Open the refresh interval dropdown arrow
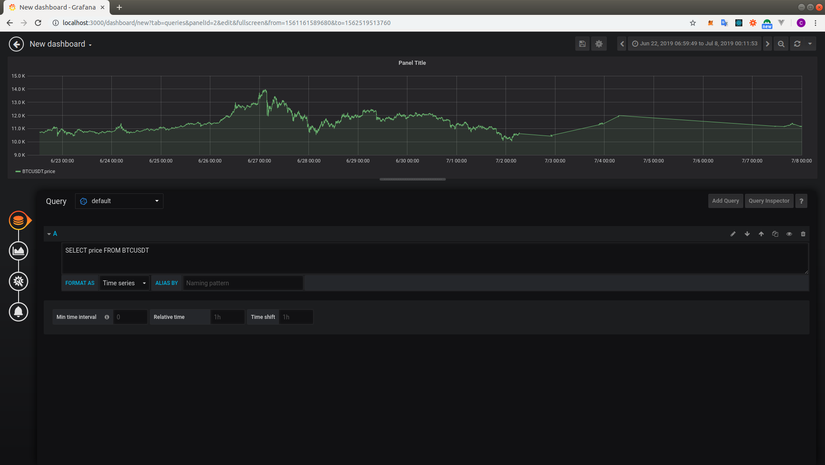Viewport: 825px width, 465px height. 810,44
